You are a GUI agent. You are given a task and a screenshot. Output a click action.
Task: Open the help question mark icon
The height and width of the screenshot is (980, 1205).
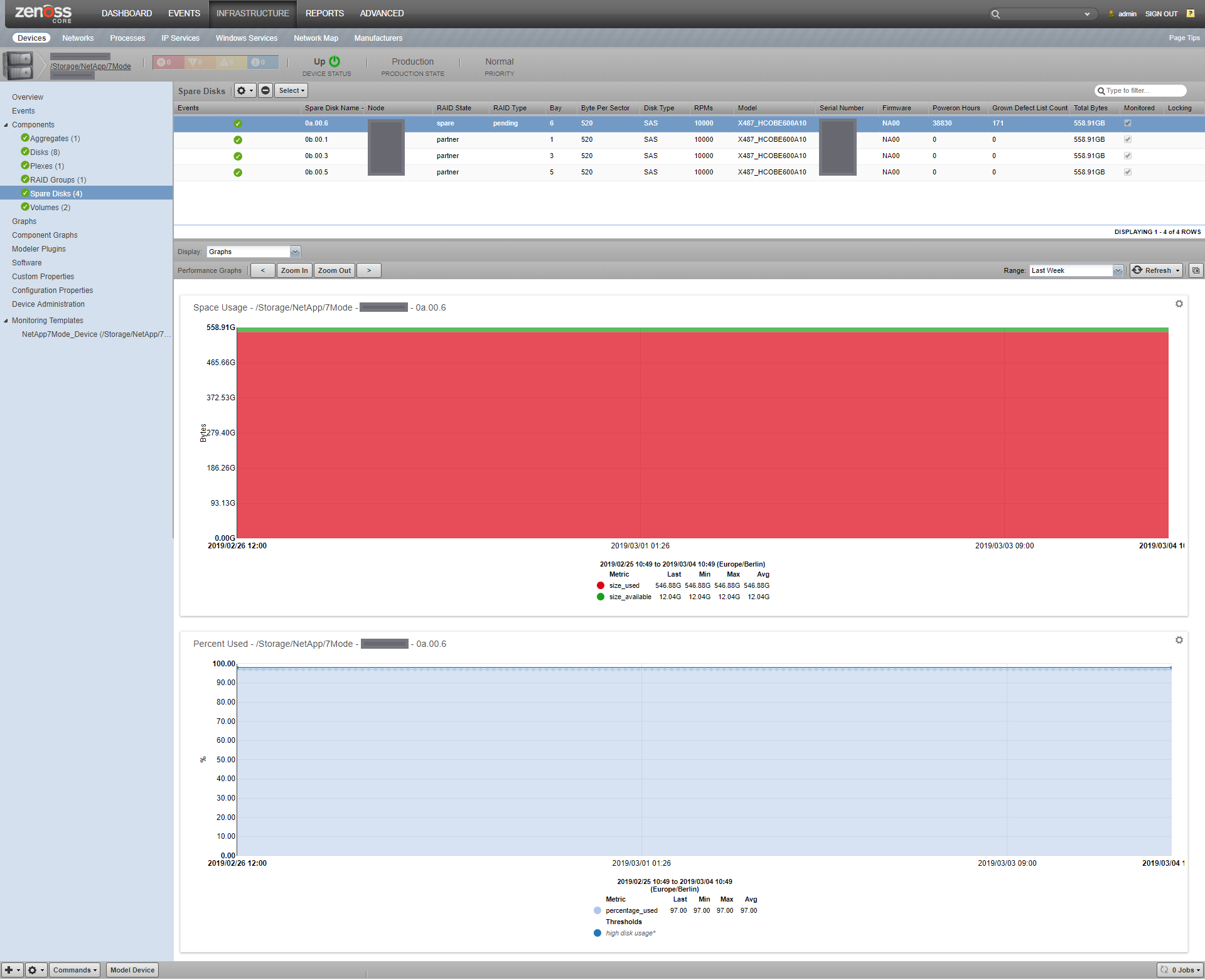pos(1190,14)
